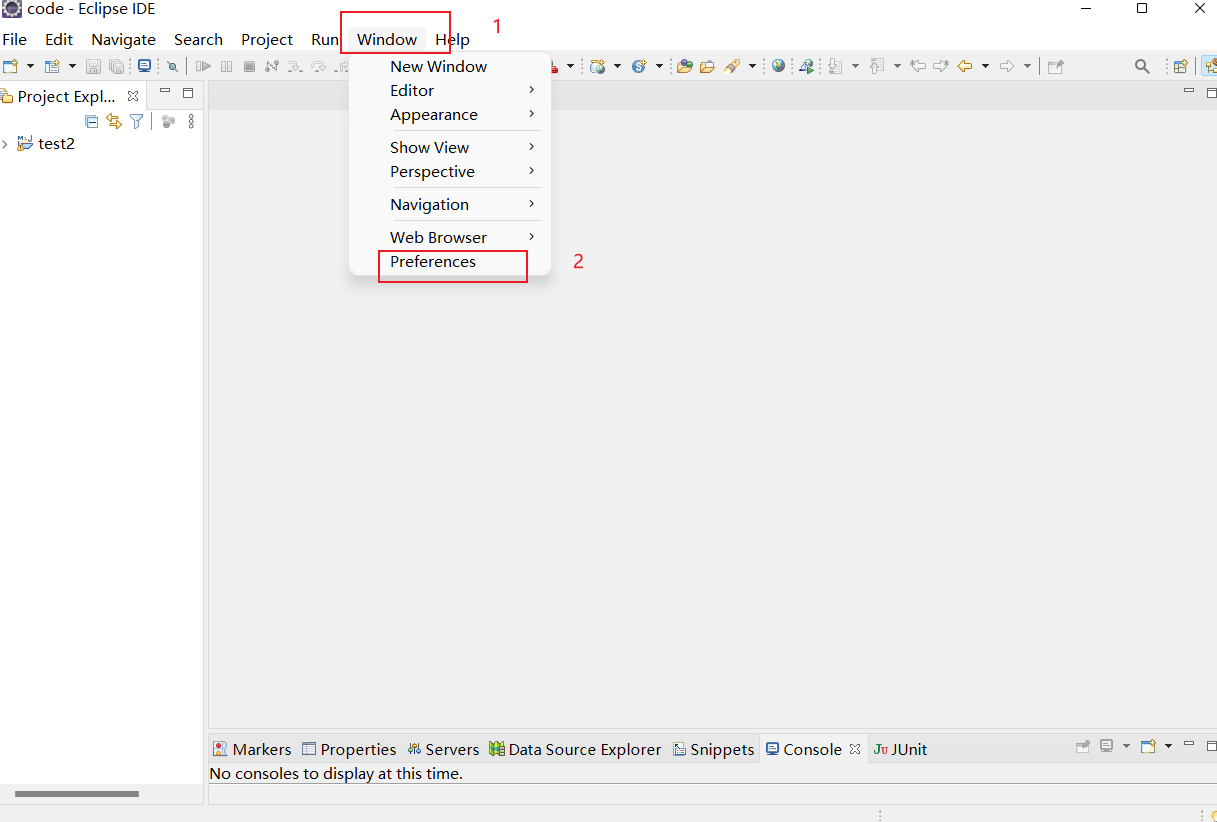Maximize the Project Explorer panel
This screenshot has width=1217, height=822.
point(188,93)
